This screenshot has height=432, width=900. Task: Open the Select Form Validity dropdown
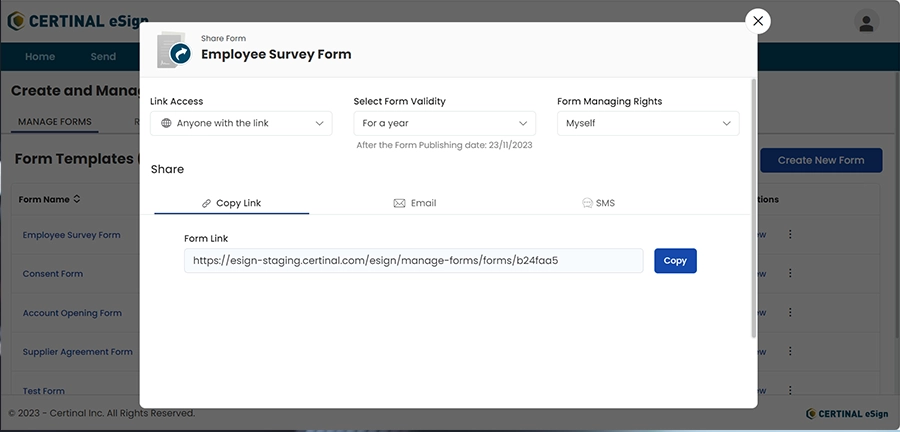tap(444, 123)
